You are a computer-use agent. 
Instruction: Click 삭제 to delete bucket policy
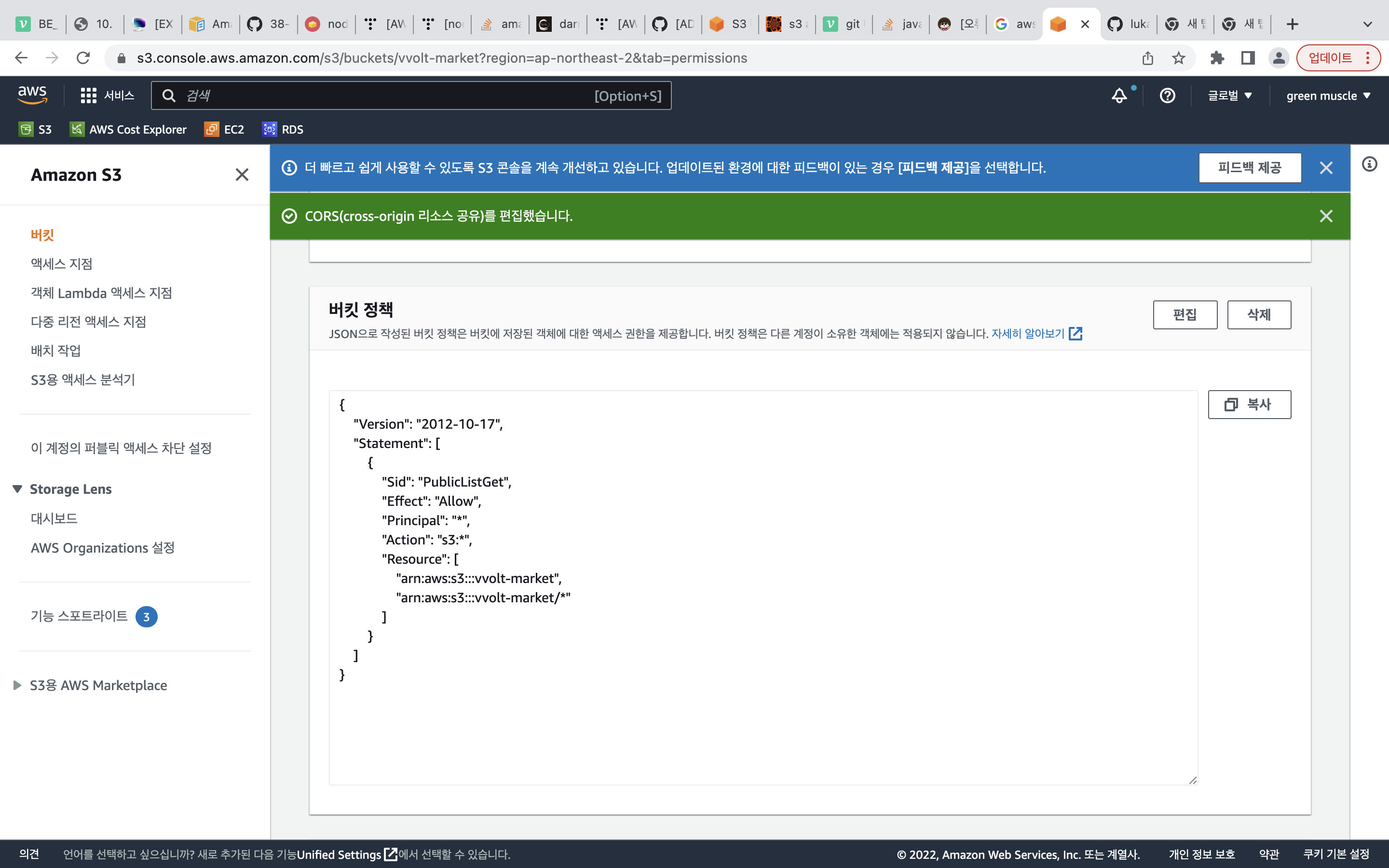click(1259, 314)
